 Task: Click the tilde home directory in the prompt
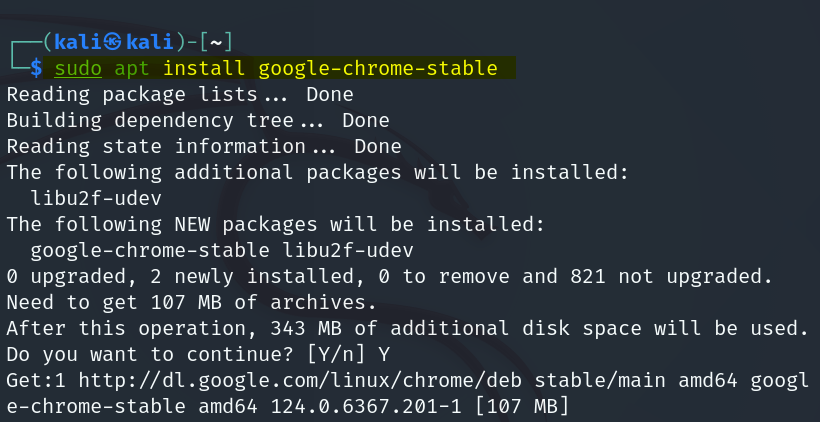(x=215, y=42)
